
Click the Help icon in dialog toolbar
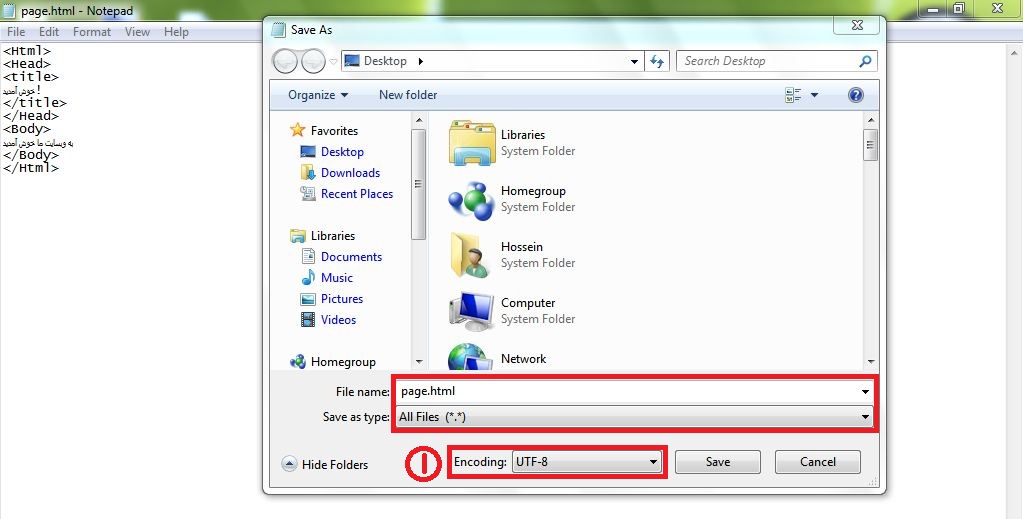(x=855, y=95)
